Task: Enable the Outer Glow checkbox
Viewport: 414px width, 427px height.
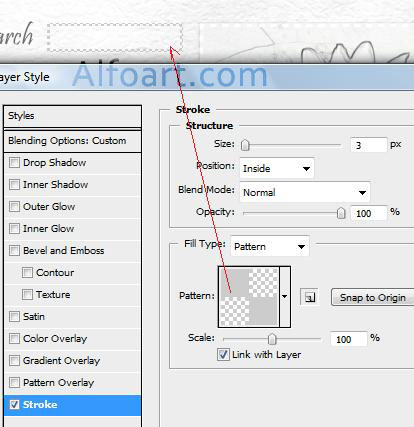Action: [x=14, y=207]
